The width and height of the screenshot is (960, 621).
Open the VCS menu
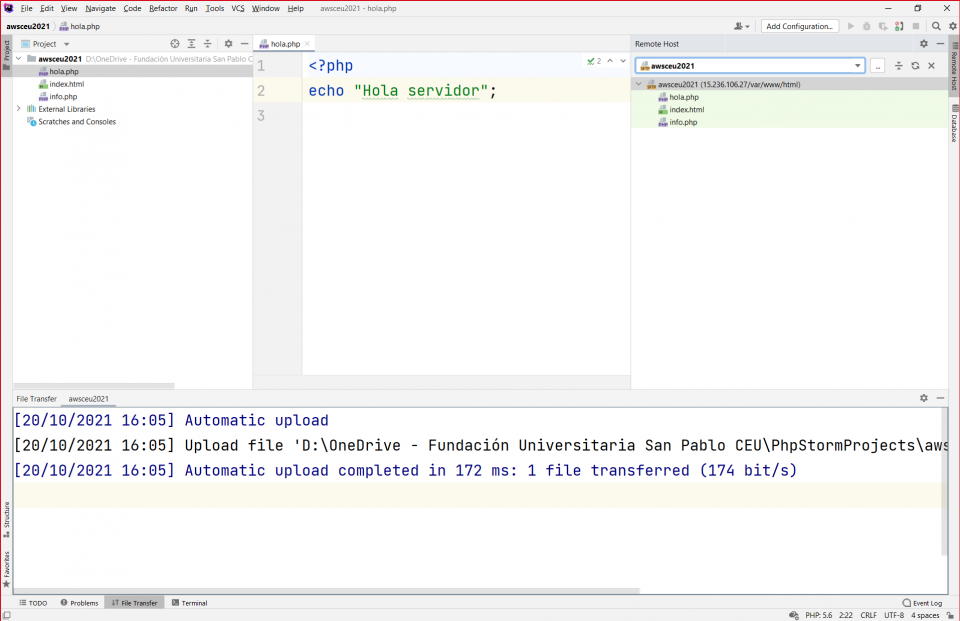pos(238,9)
